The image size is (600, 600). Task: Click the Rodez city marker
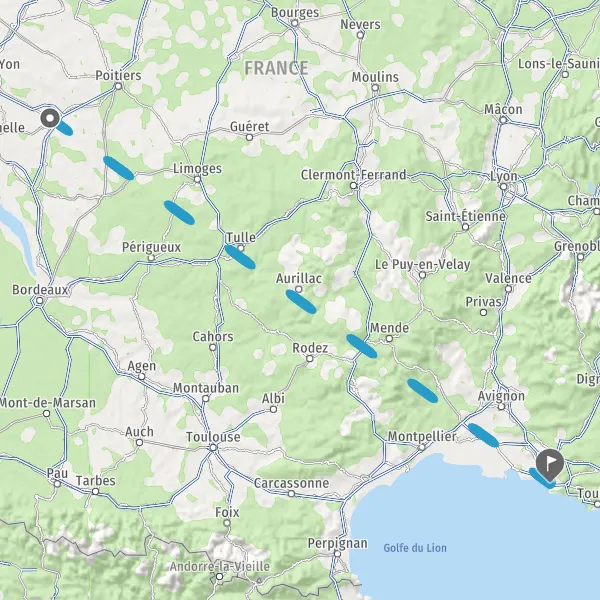310,359
